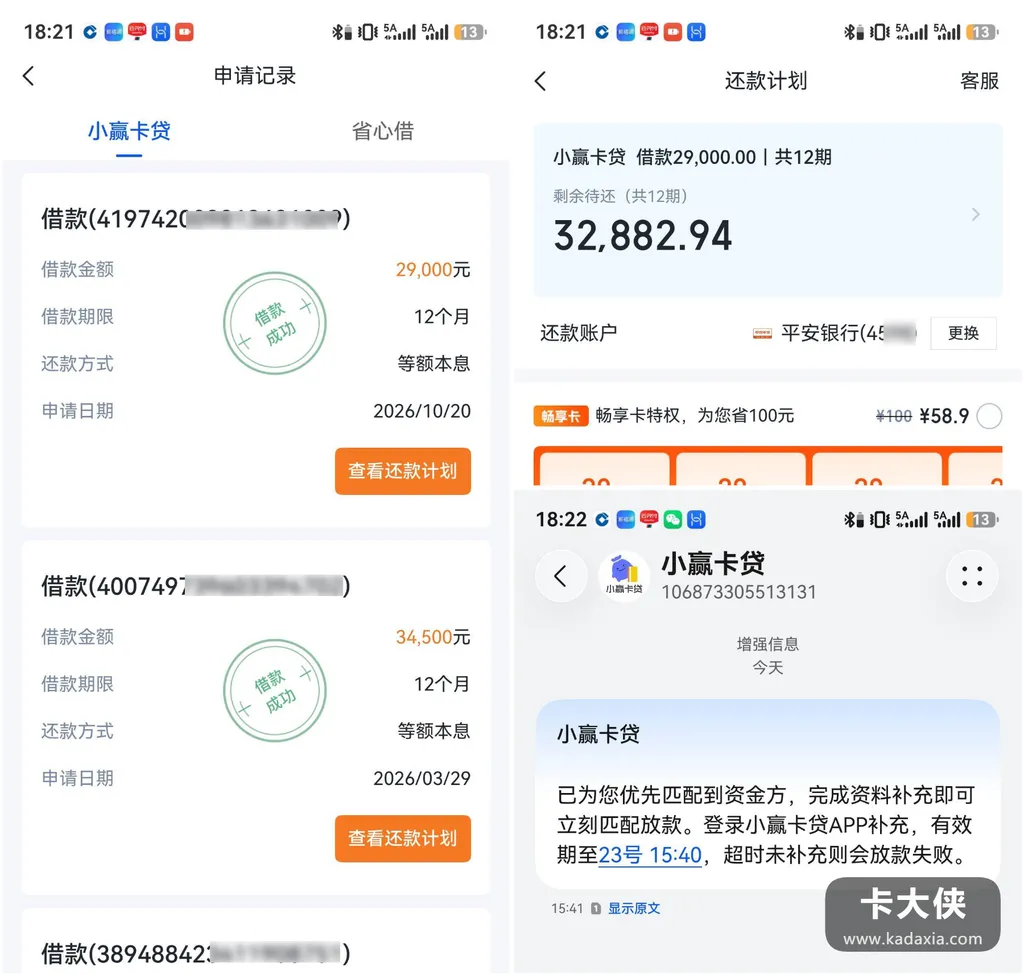1024x975 pixels.
Task: Tap 小赢卡贷 借款29,000.00 | 共12期 heading
Action: [692, 157]
